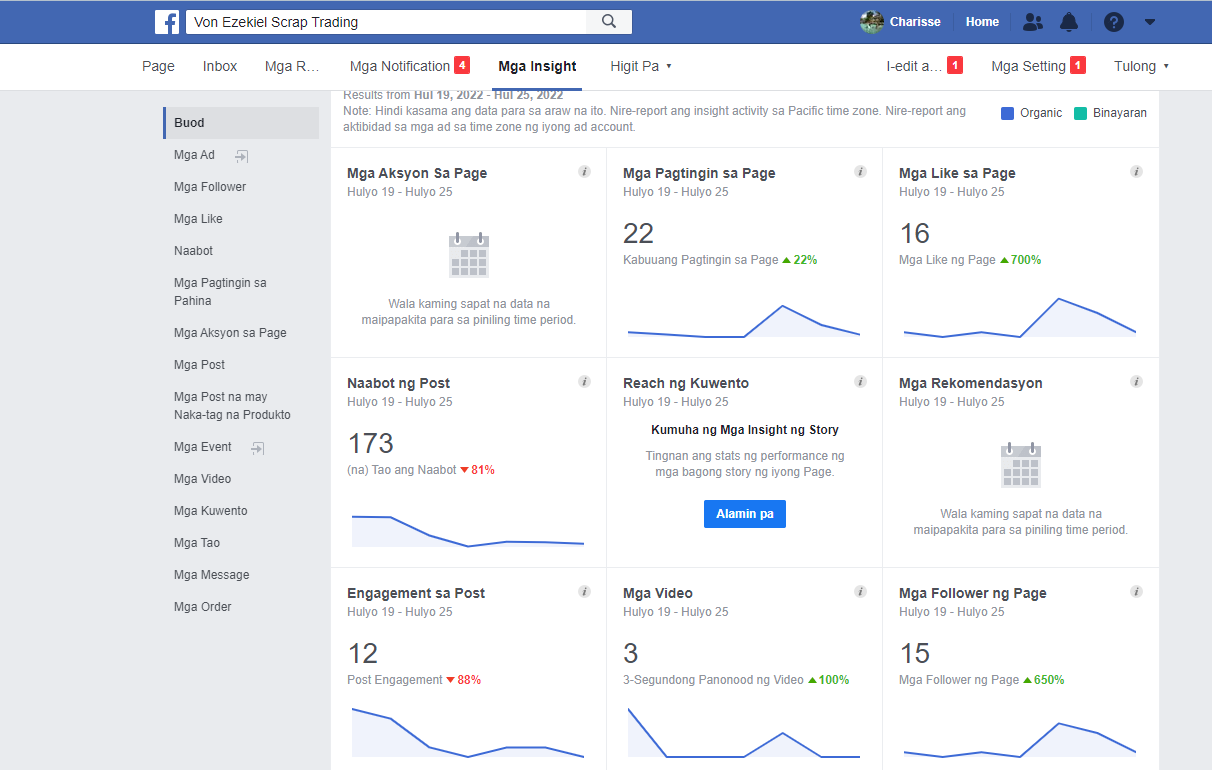Screen dimensions: 1212x770
Task: Open Mga Order in the sidebar
Action: tap(202, 607)
